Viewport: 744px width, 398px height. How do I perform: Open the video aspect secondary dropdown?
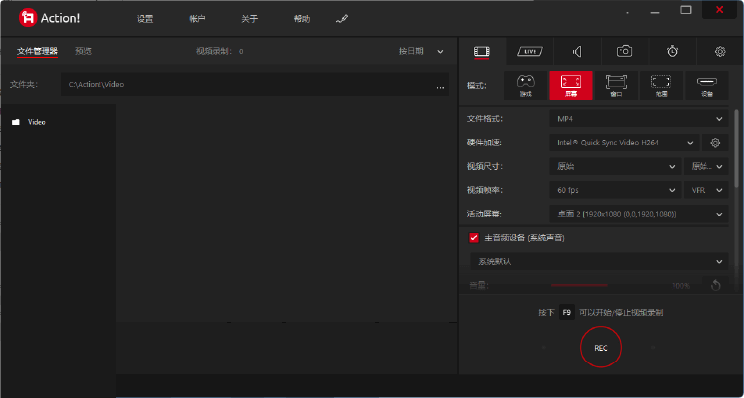[706, 167]
